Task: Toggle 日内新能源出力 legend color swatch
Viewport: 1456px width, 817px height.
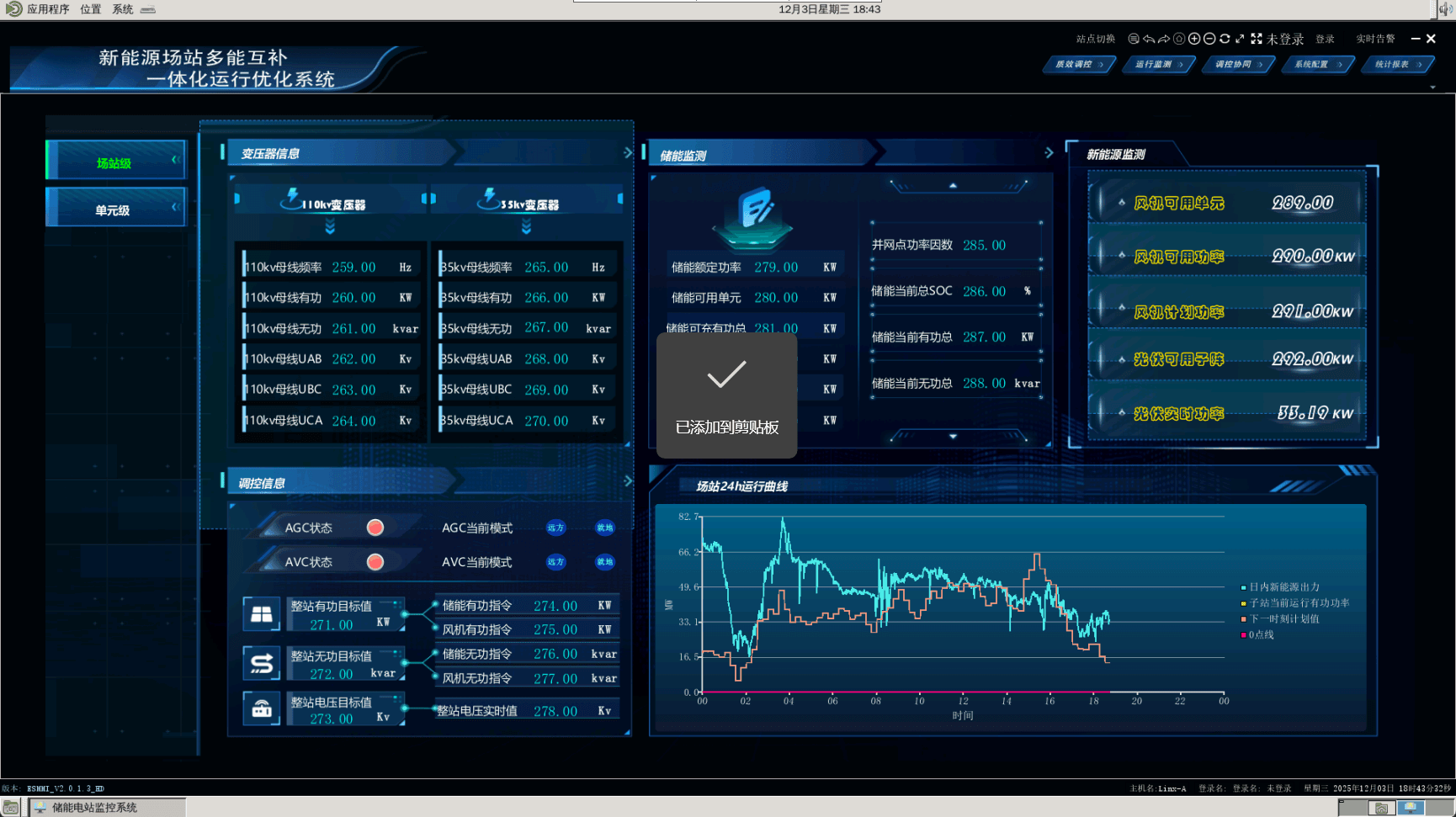Action: [x=1243, y=587]
